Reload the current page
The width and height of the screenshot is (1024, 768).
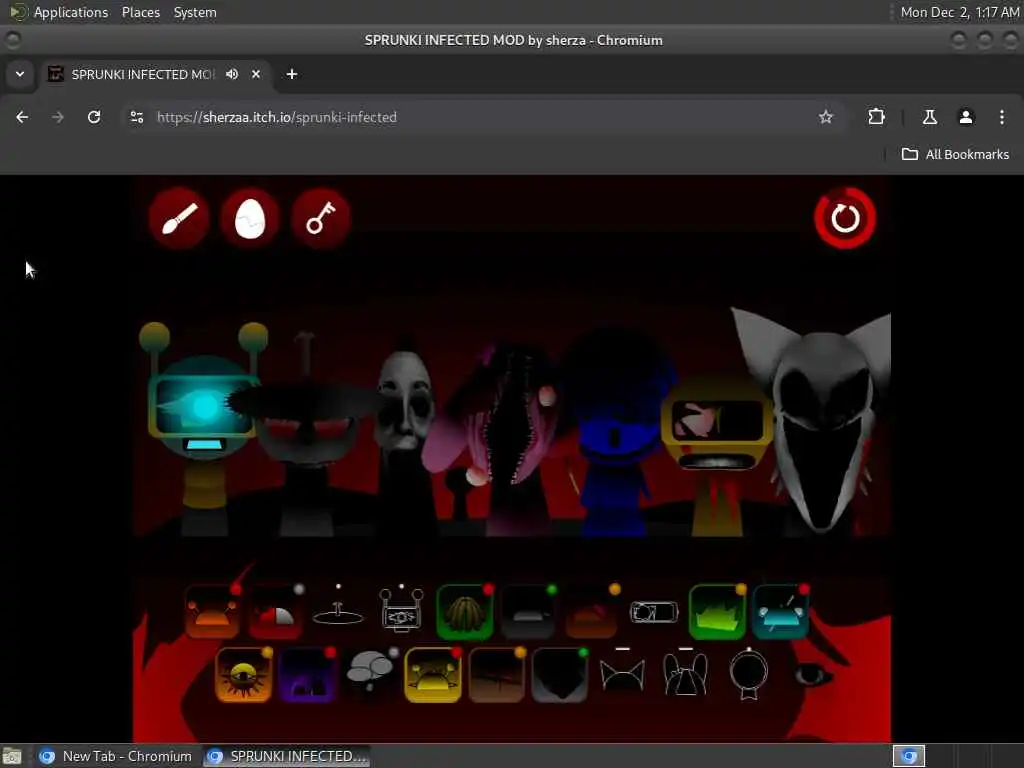pos(94,117)
